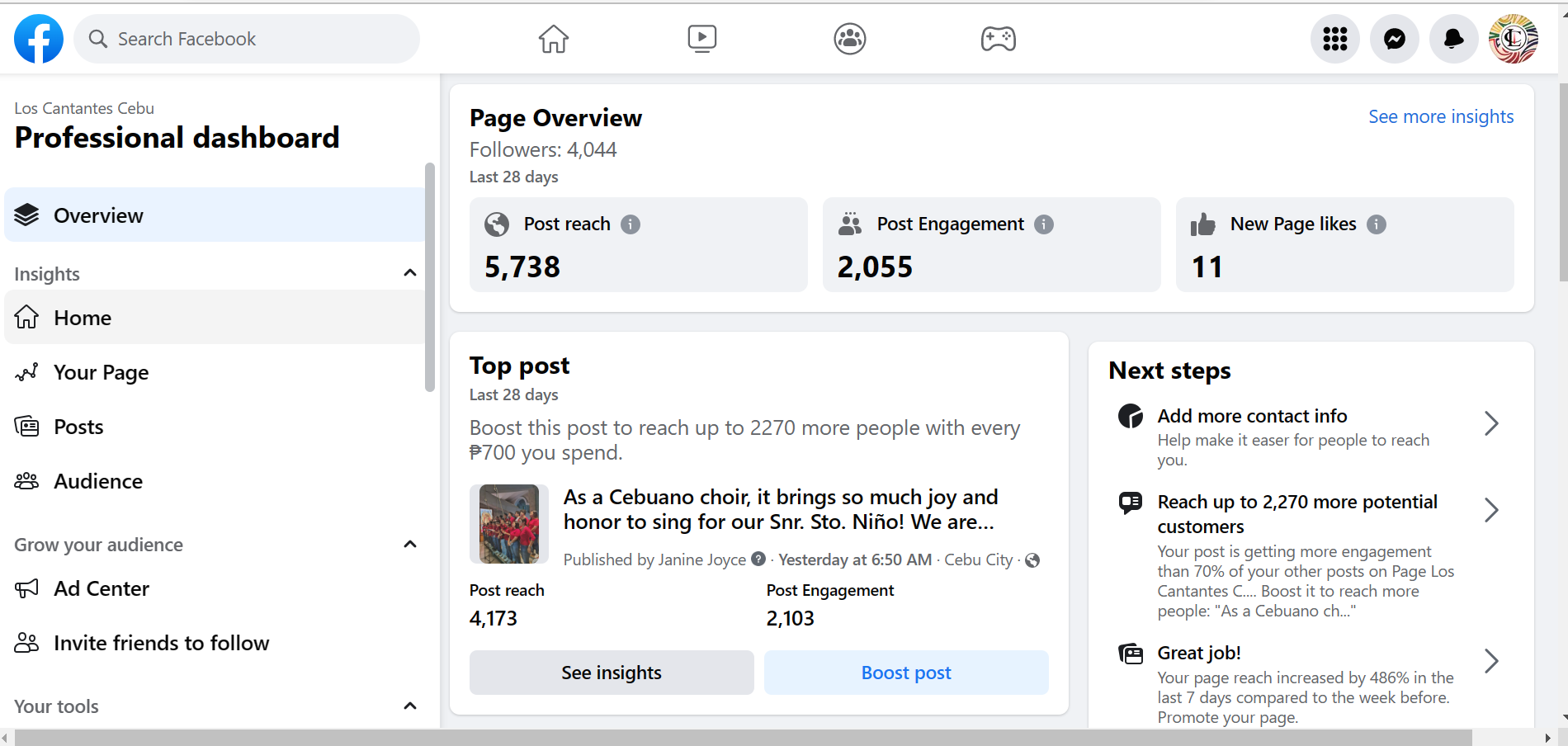Click the horizontal scrollbar at bottom

point(743,737)
